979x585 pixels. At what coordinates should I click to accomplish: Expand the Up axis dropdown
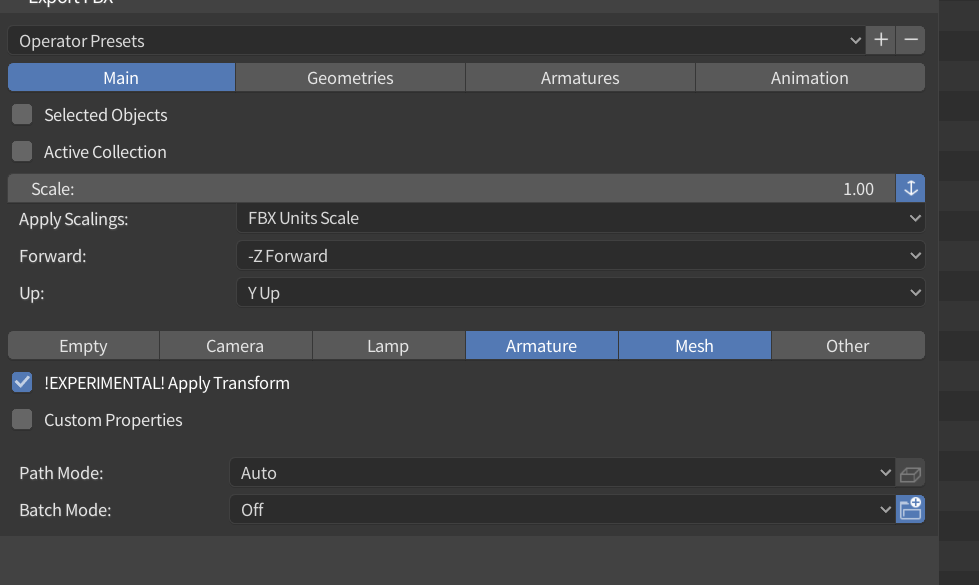580,293
